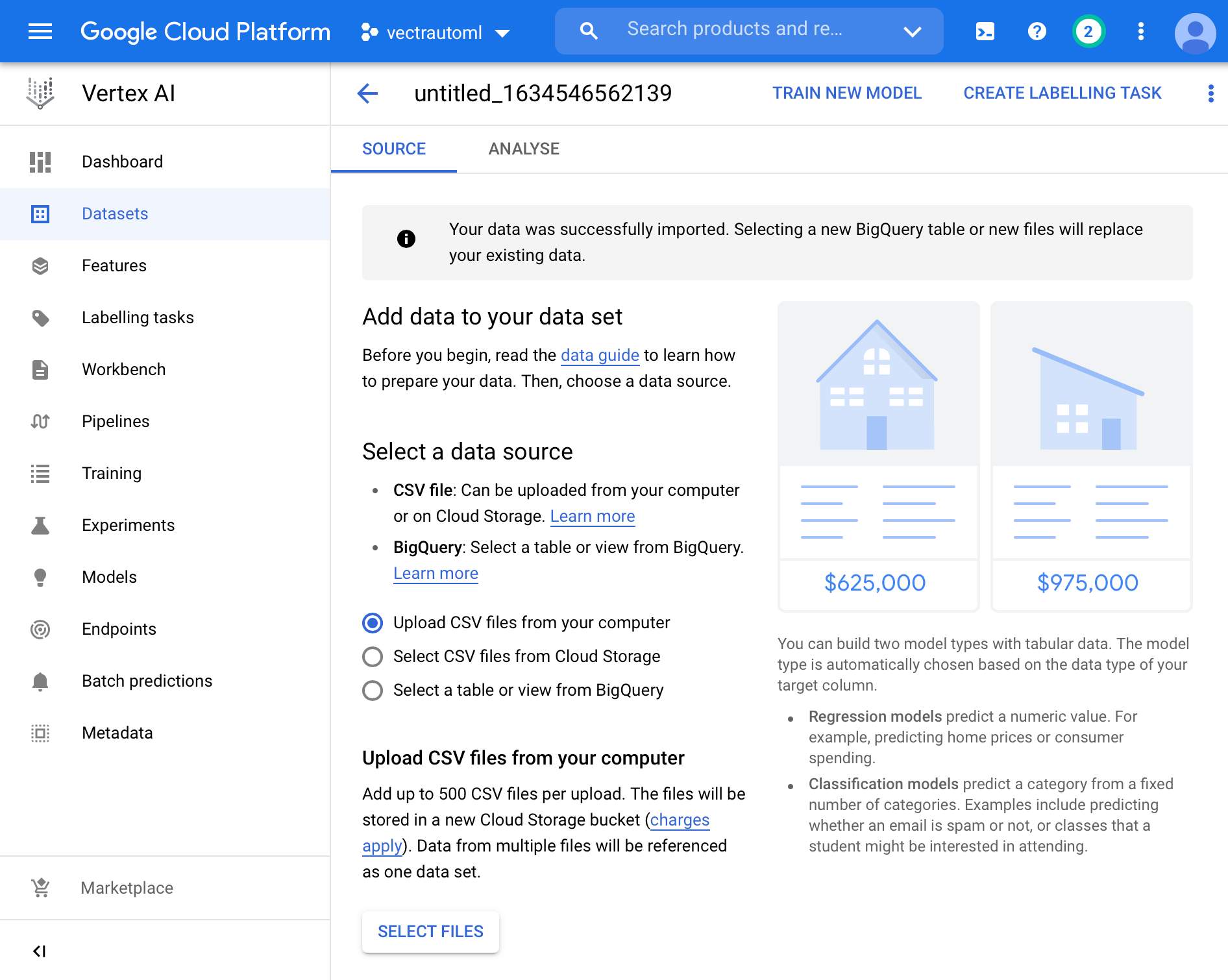This screenshot has width=1228, height=980.
Task: Choose Select CSV files from Cloud Storage
Action: [x=373, y=657]
